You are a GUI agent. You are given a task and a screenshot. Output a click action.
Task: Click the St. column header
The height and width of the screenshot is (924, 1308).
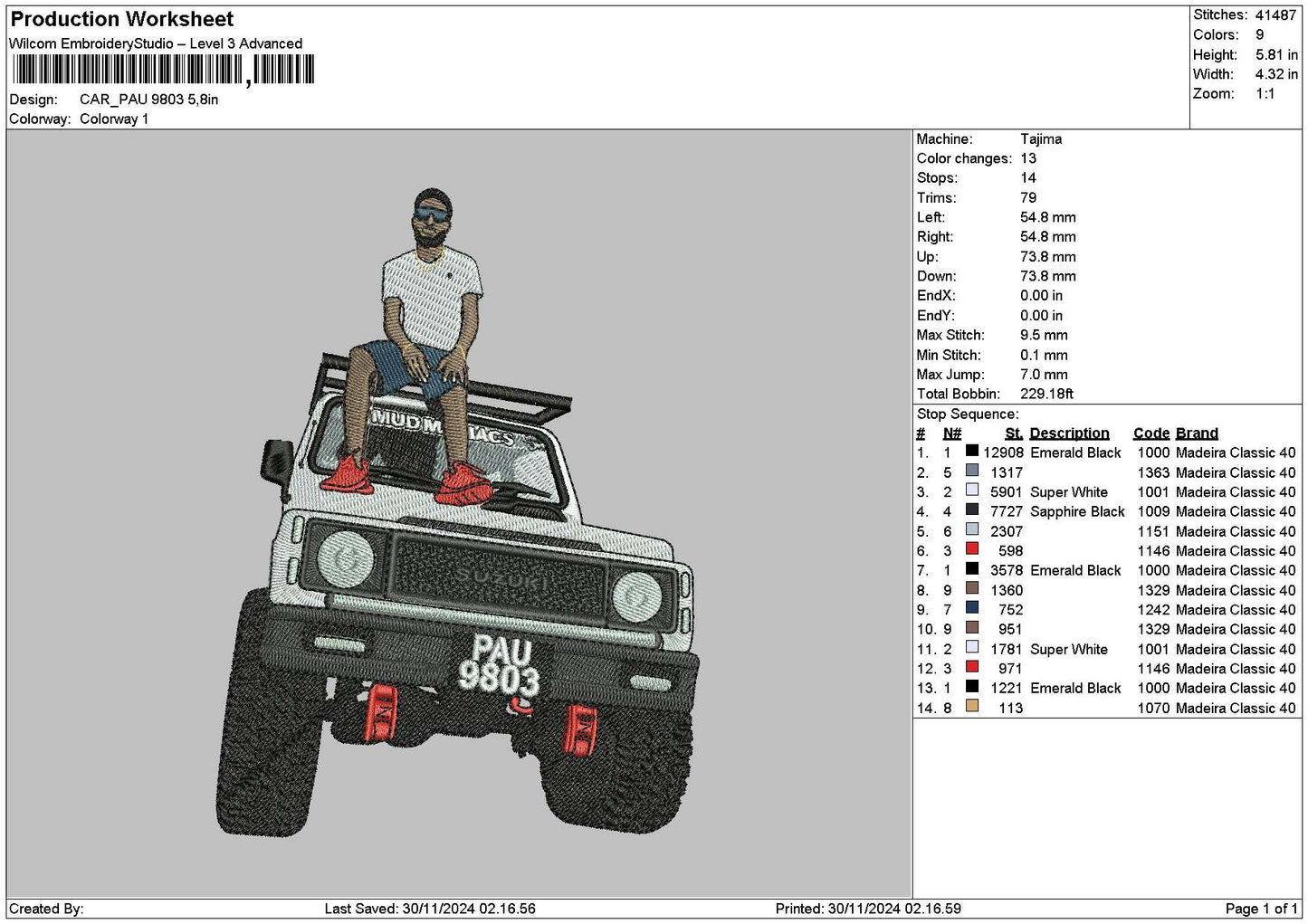tap(1013, 433)
